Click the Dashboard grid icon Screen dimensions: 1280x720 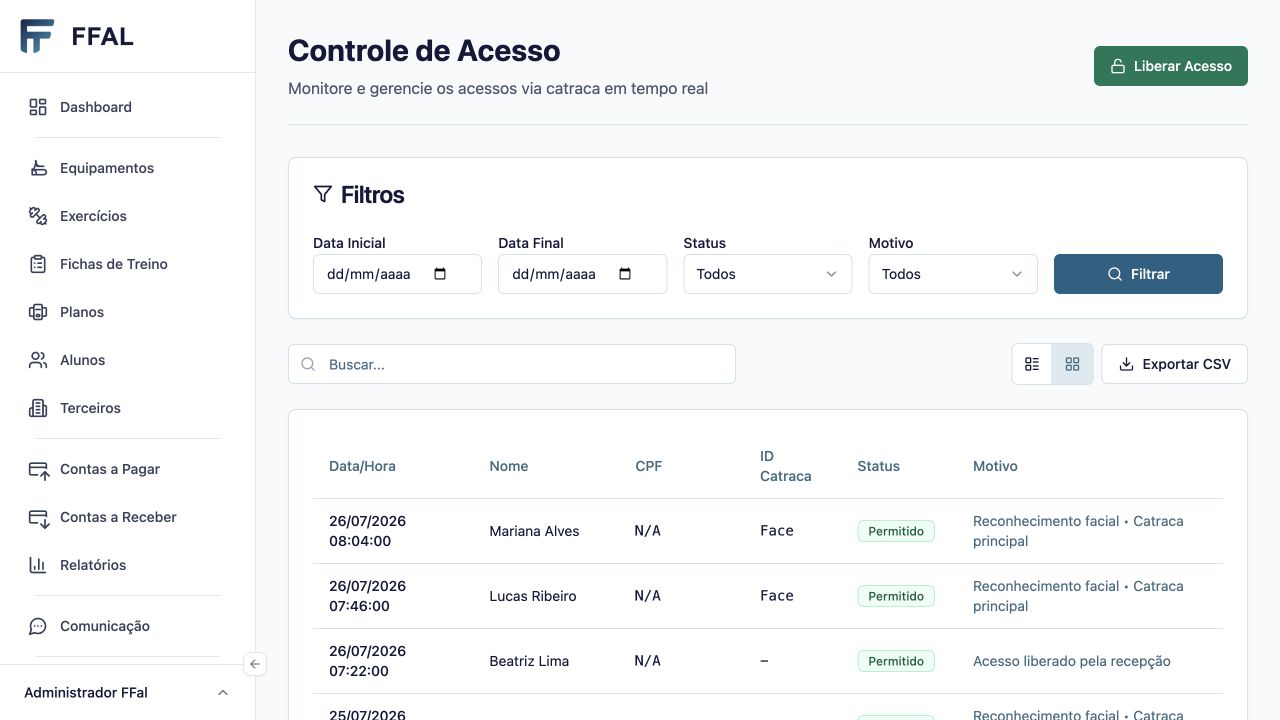pos(38,107)
